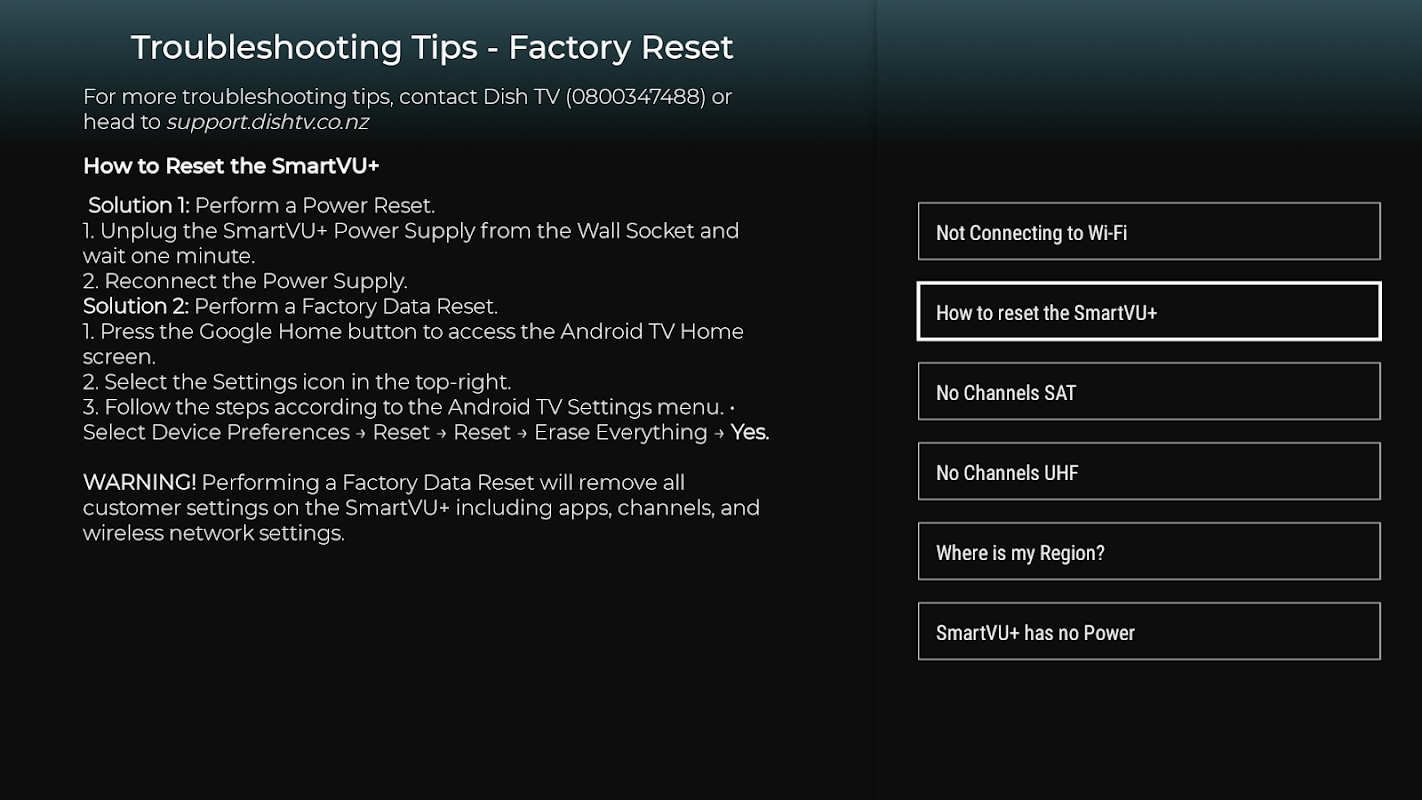Click the Solution 1 label
Viewport: 1422px width, 800px height.
(x=138, y=206)
